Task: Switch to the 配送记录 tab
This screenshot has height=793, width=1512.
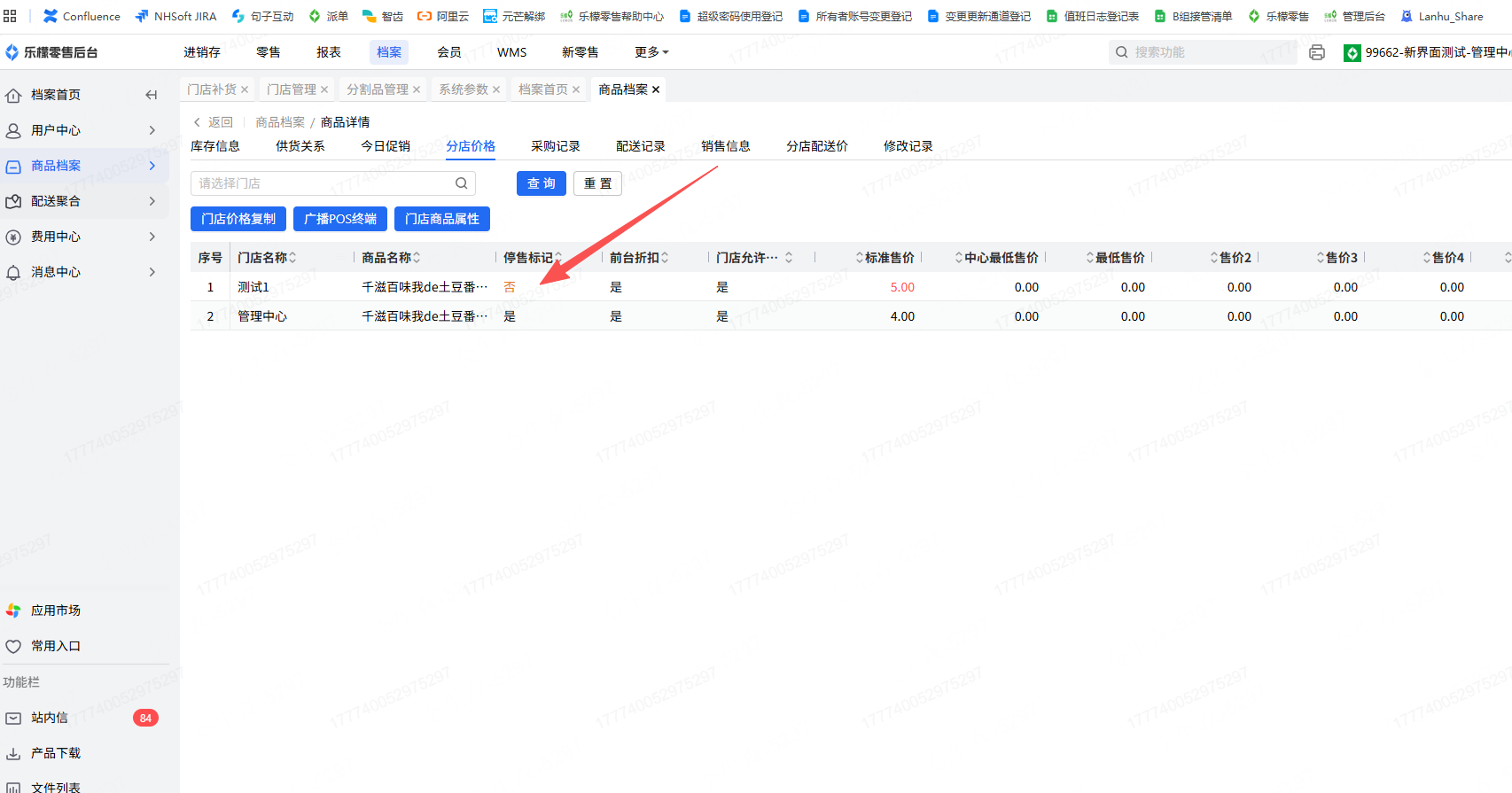Action: [641, 146]
